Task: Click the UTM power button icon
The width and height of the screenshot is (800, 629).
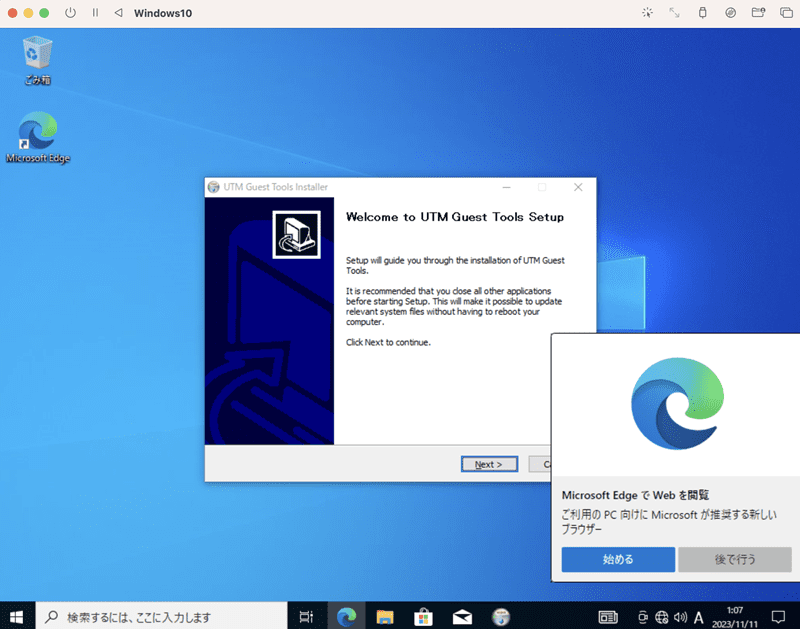Action: click(70, 13)
